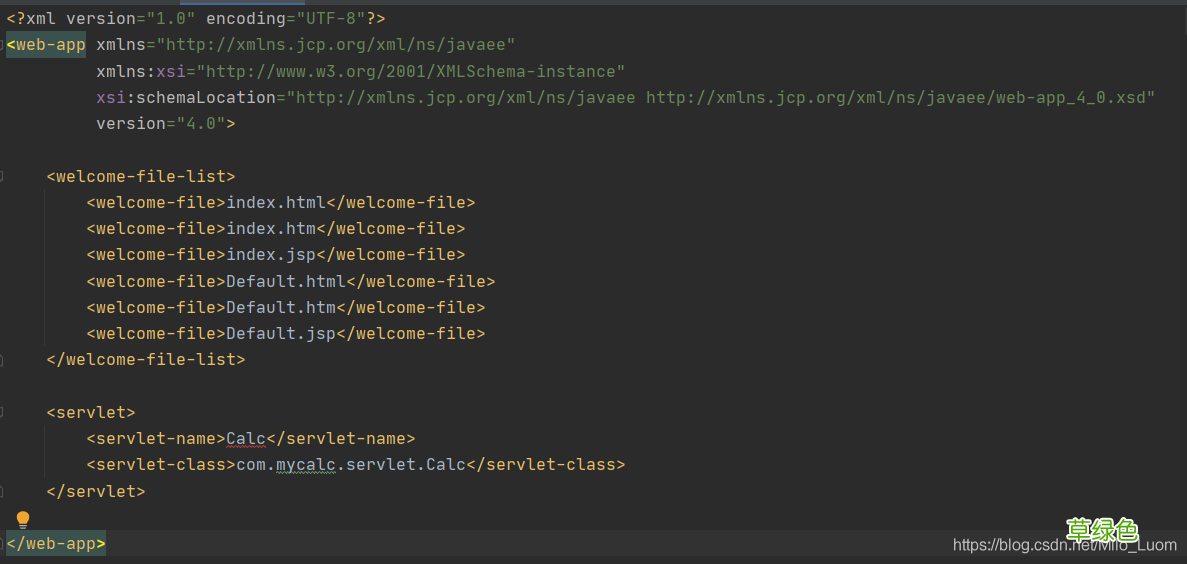Viewport: 1187px width, 564px height.
Task: Click fold marker beside closing servlet tag
Action: click(x=3, y=491)
